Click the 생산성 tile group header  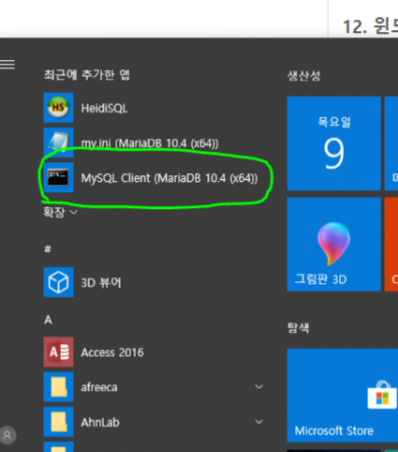pos(304,76)
